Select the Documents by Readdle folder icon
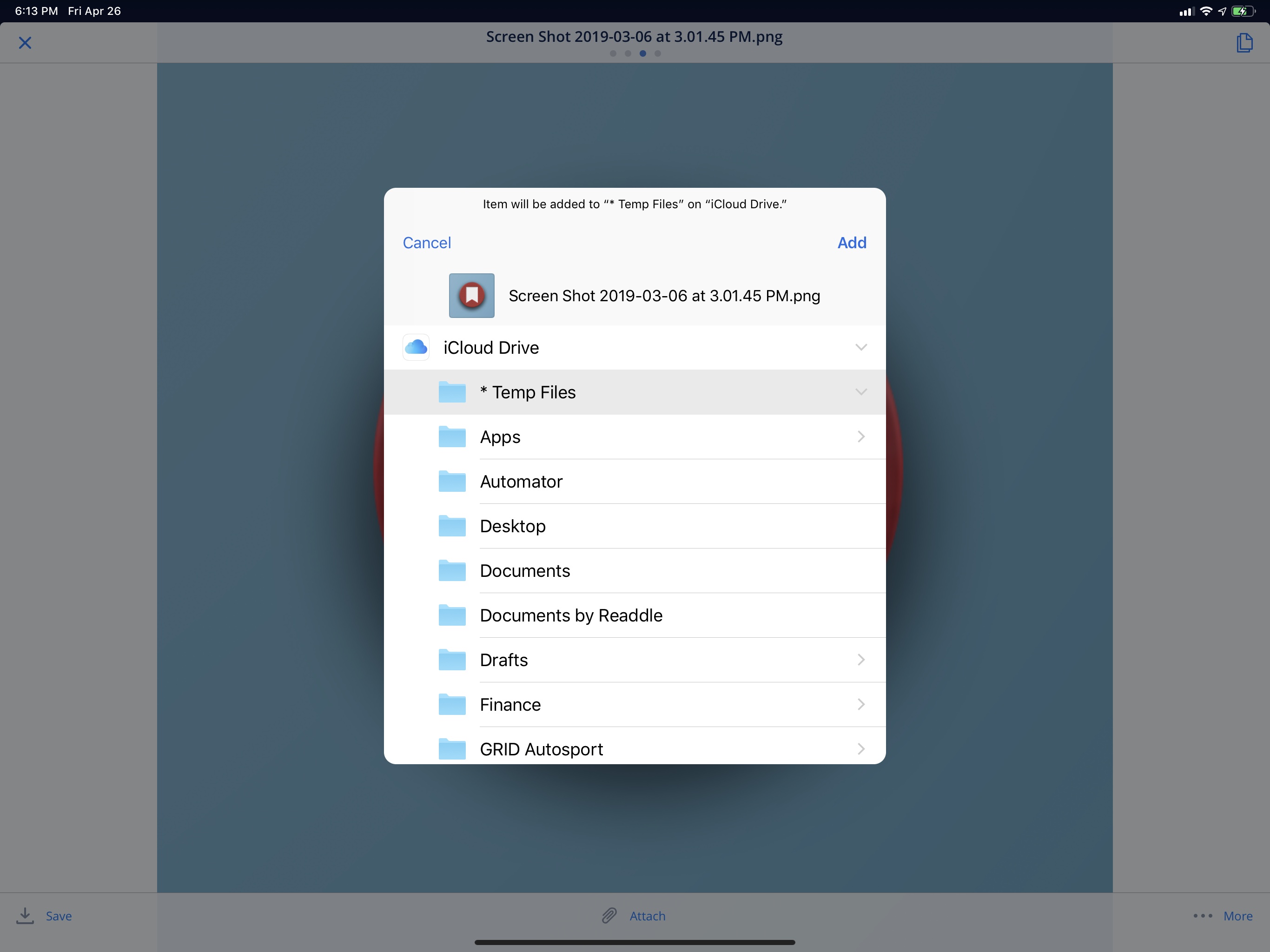The width and height of the screenshot is (1270, 952). pyautogui.click(x=452, y=615)
